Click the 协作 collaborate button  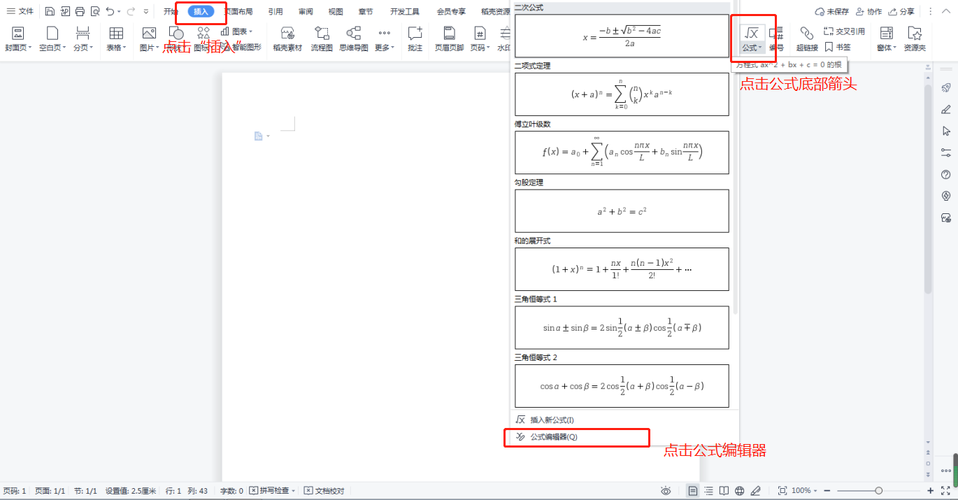(x=868, y=12)
